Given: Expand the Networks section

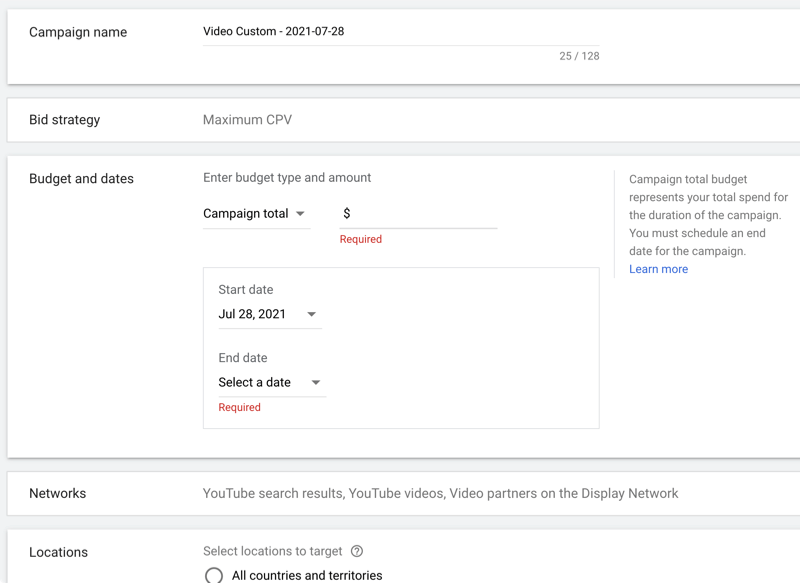Looking at the screenshot, I should (x=404, y=494).
